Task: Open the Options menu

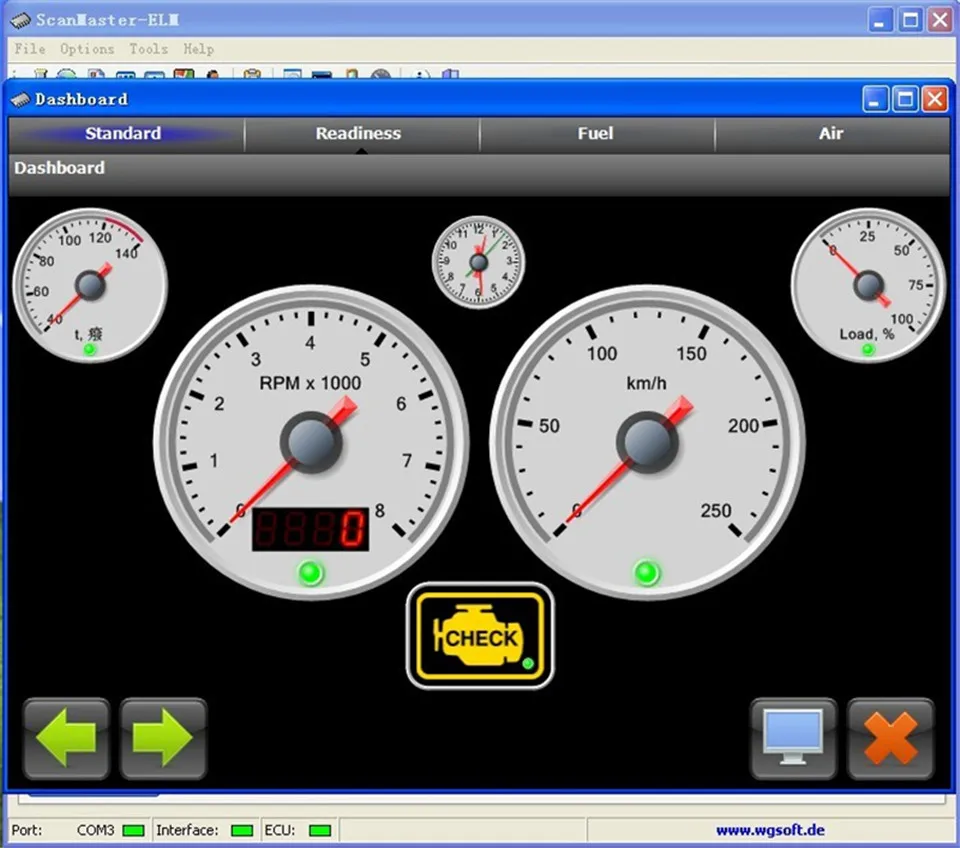Action: pos(87,48)
